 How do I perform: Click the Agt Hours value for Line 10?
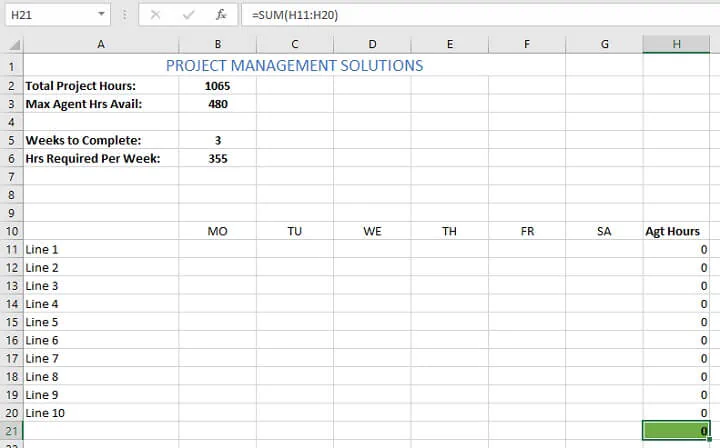point(676,413)
